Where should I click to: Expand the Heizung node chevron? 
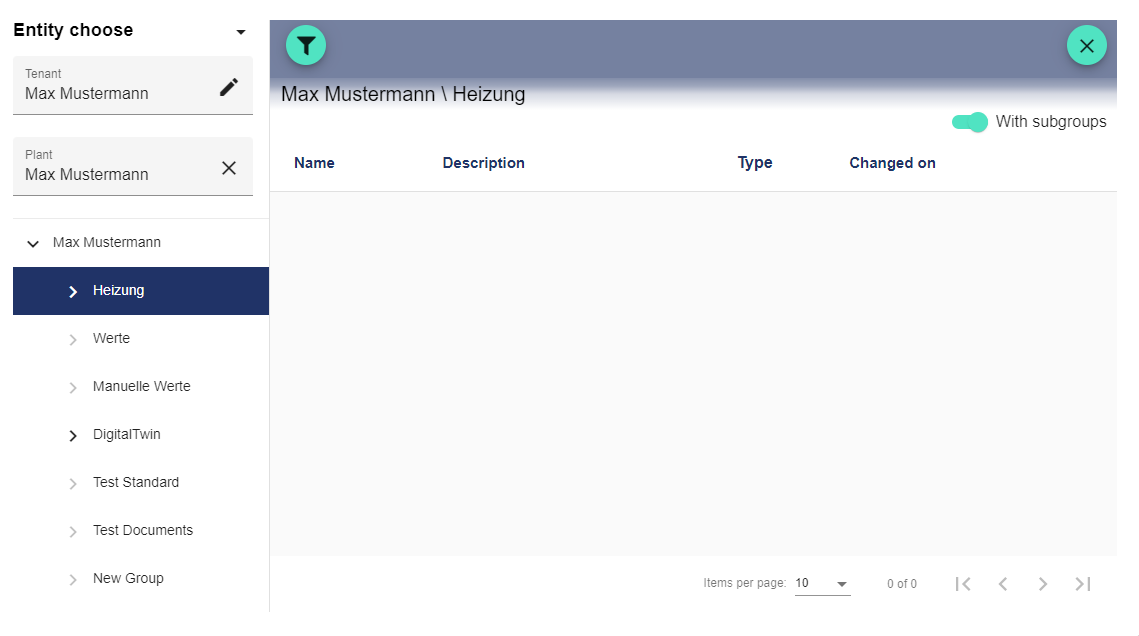coord(73,291)
